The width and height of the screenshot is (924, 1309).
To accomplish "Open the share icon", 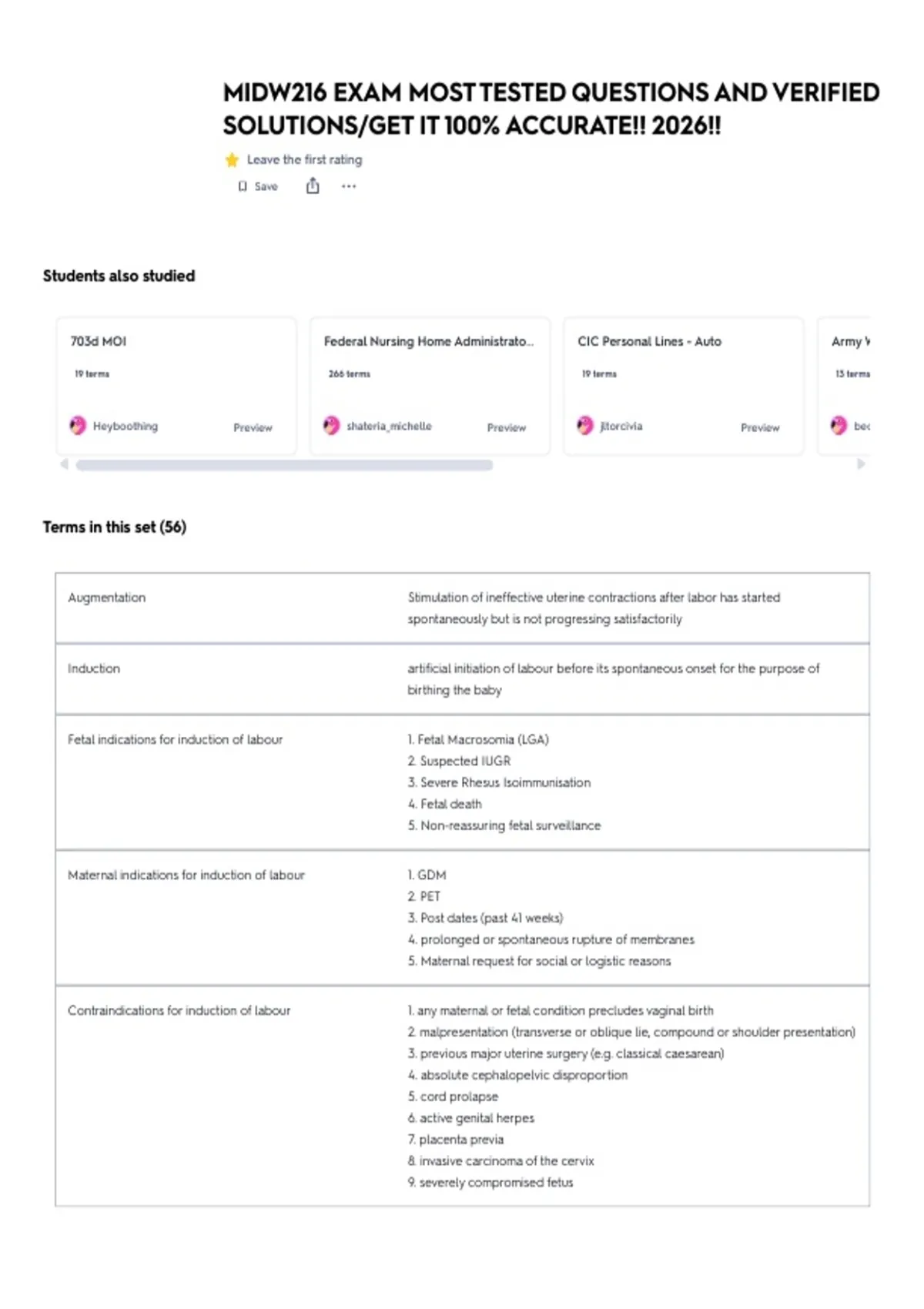I will (313, 186).
